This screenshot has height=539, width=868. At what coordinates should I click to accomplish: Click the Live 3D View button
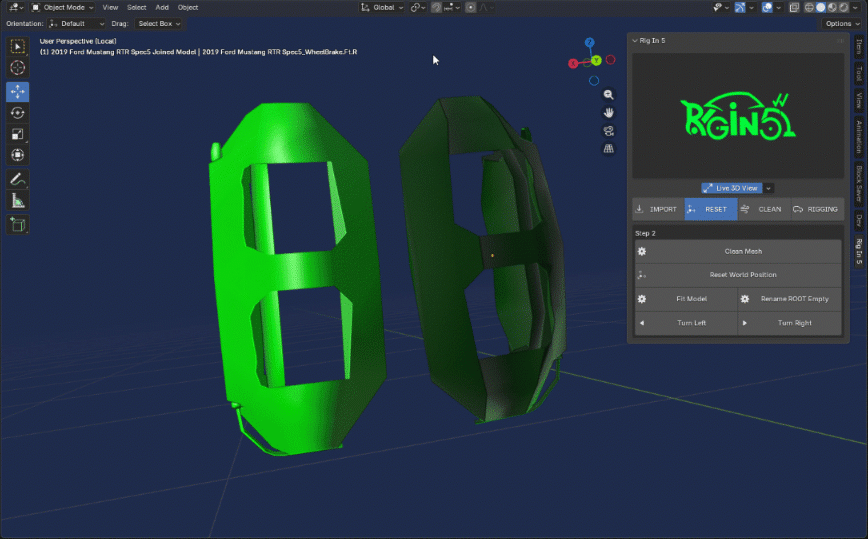coord(732,188)
